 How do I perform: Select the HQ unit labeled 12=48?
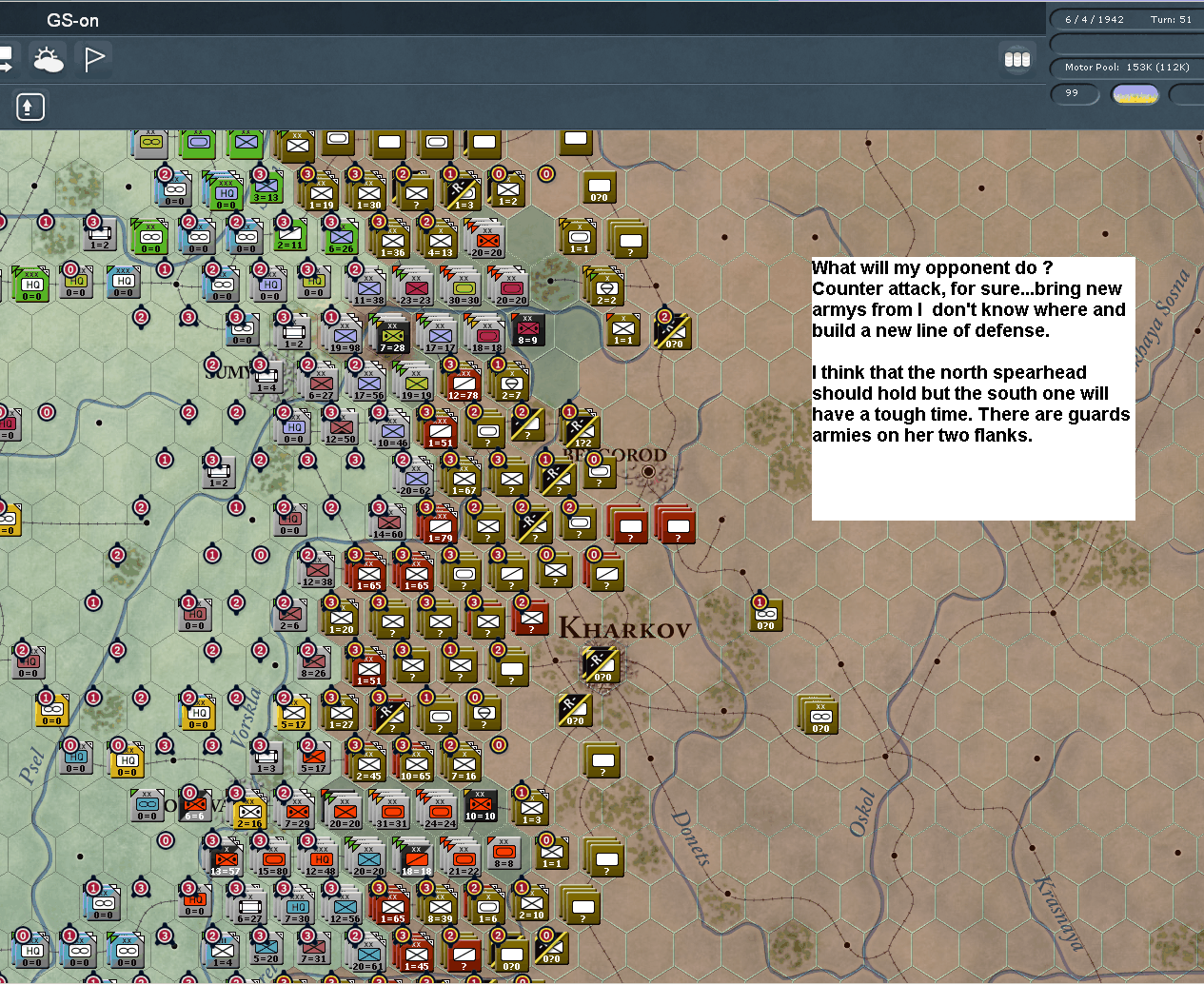coord(321,859)
